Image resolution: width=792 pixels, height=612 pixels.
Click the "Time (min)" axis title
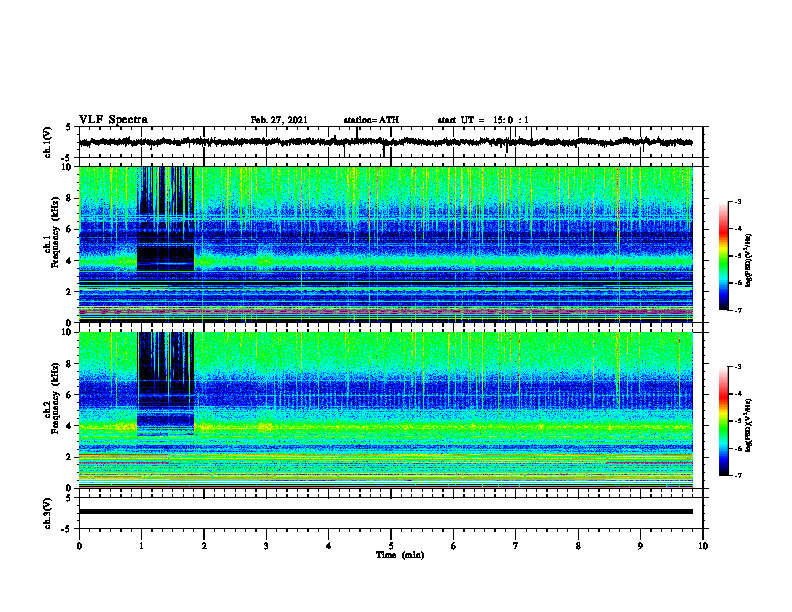(x=400, y=555)
